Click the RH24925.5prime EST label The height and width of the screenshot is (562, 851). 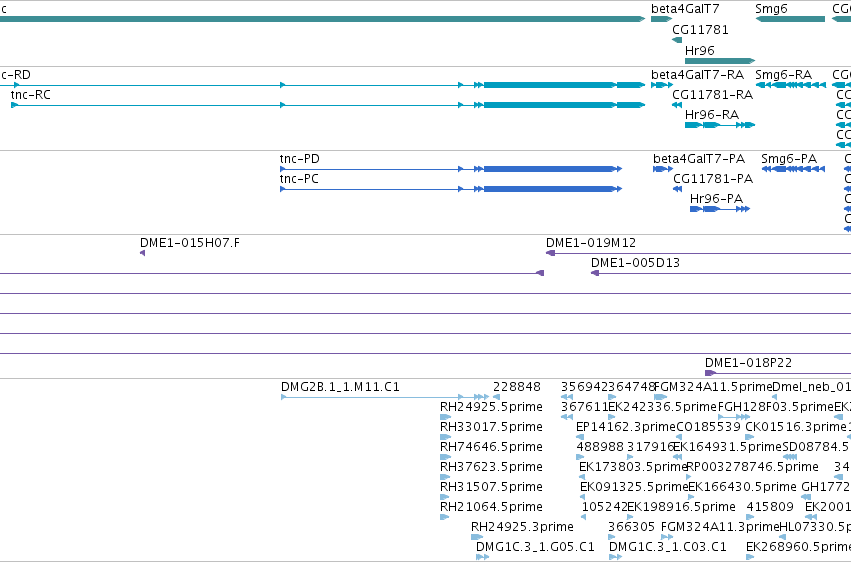tap(491, 407)
